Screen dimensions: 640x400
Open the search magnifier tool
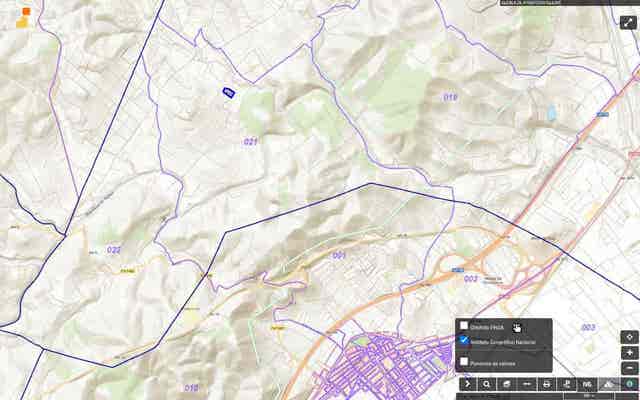click(487, 384)
